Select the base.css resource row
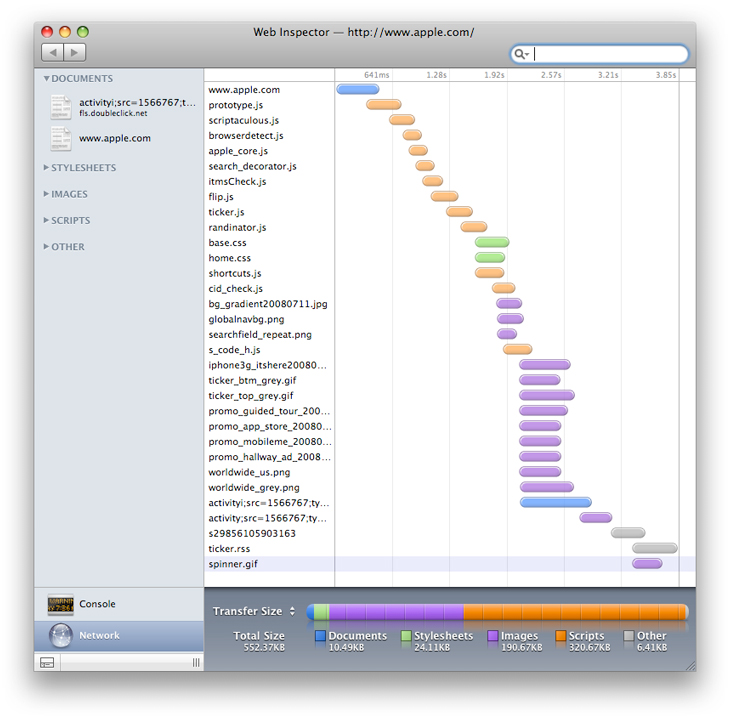731x719 pixels. click(450, 242)
